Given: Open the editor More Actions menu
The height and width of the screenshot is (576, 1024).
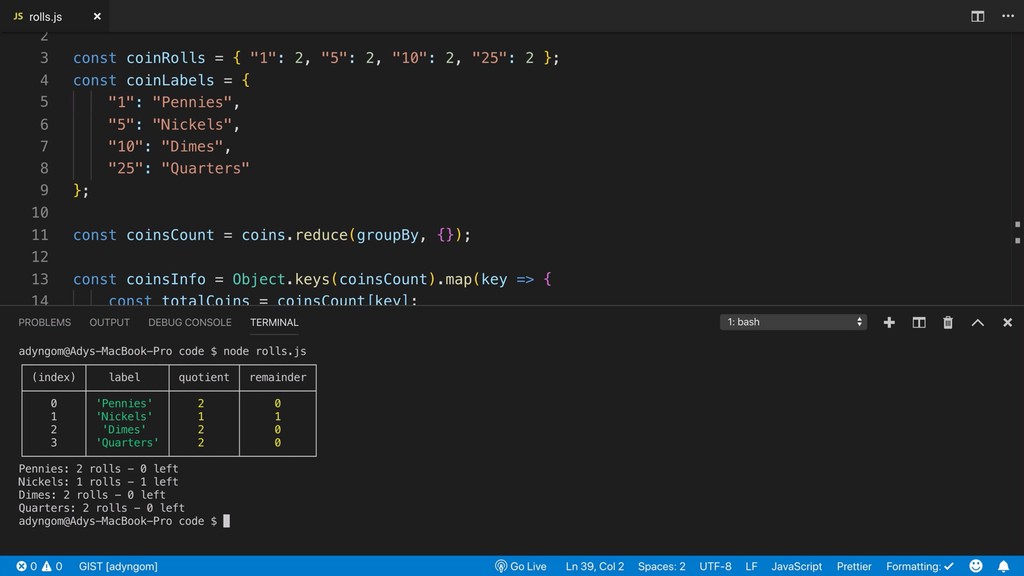Looking at the screenshot, I should 1008,16.
